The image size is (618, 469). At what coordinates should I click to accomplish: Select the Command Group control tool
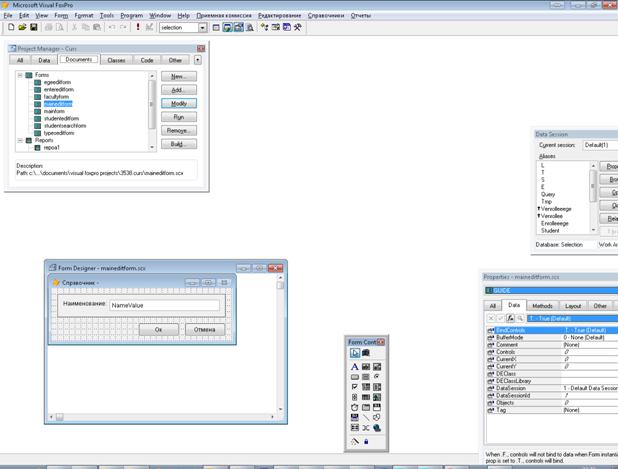pos(366,377)
